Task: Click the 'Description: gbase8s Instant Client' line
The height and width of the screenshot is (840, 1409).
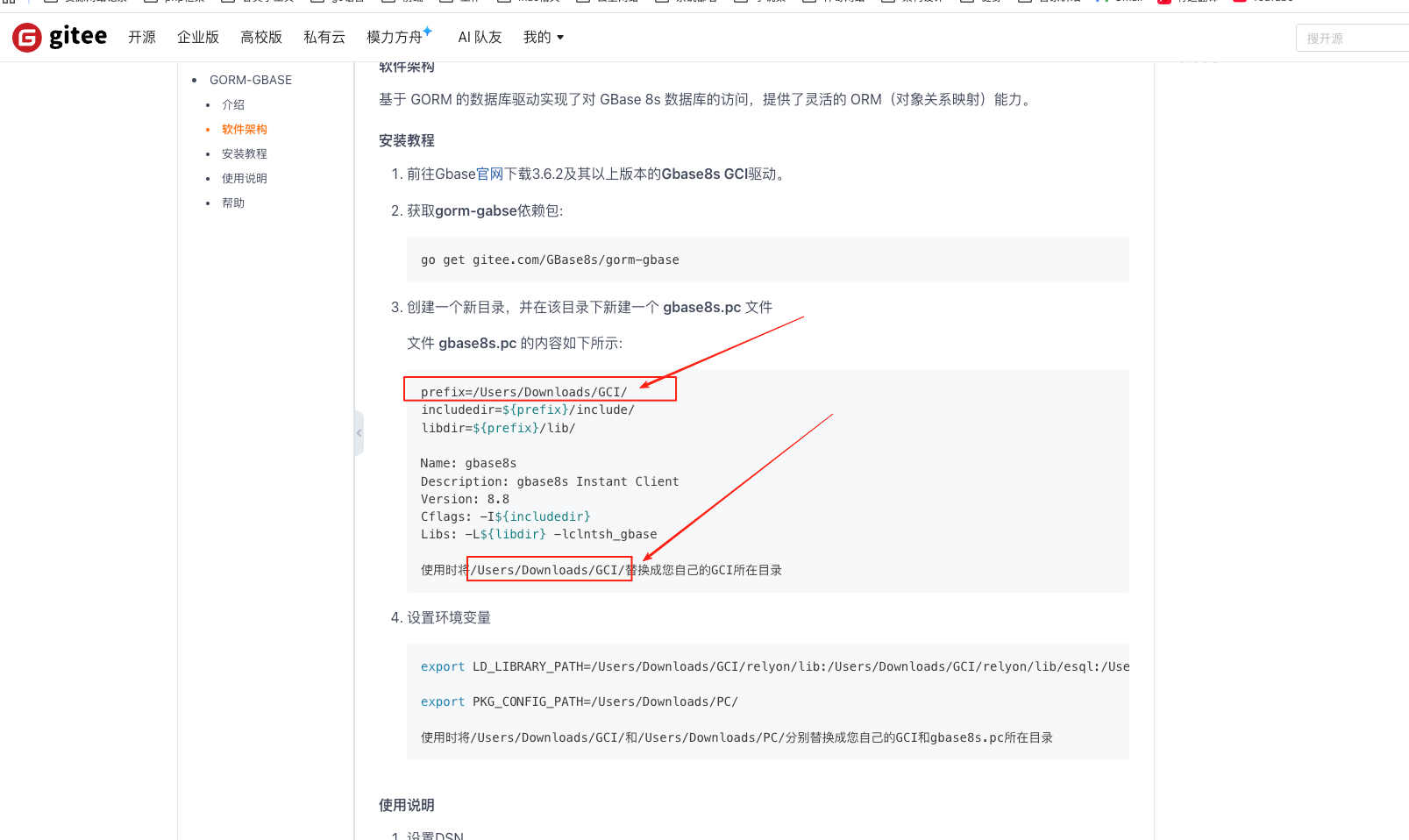Action: coord(550,481)
